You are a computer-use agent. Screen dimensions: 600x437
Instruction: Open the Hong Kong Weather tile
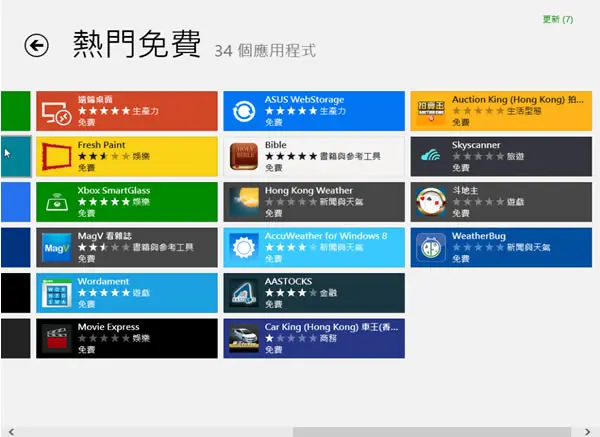[314, 202]
